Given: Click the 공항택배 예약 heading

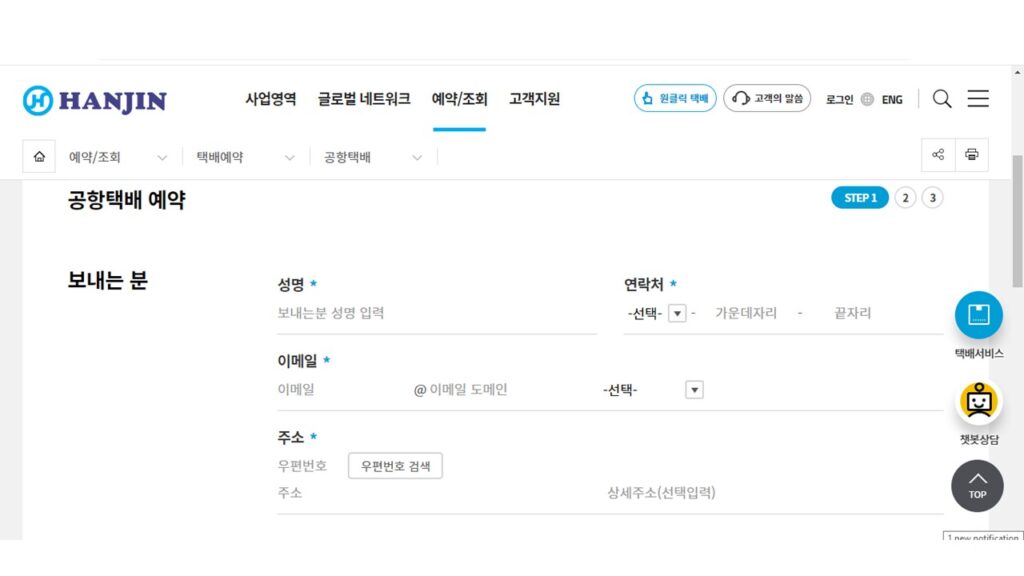Looking at the screenshot, I should (127, 200).
